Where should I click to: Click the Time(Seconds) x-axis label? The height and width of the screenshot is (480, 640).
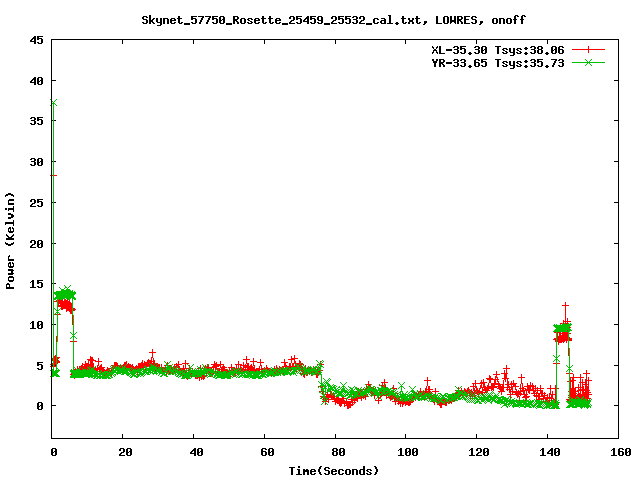tap(334, 471)
